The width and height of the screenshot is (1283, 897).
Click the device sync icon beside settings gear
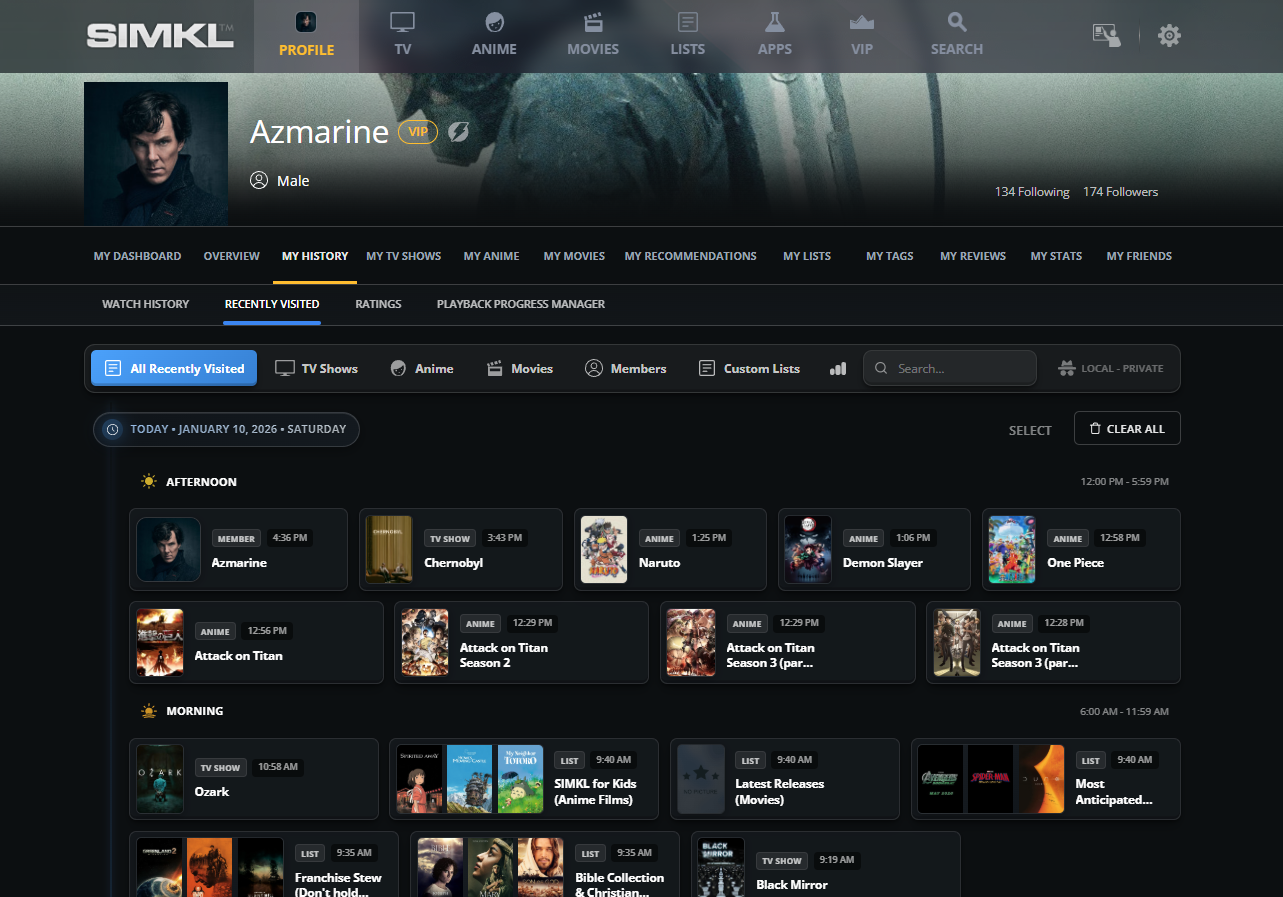1106,36
